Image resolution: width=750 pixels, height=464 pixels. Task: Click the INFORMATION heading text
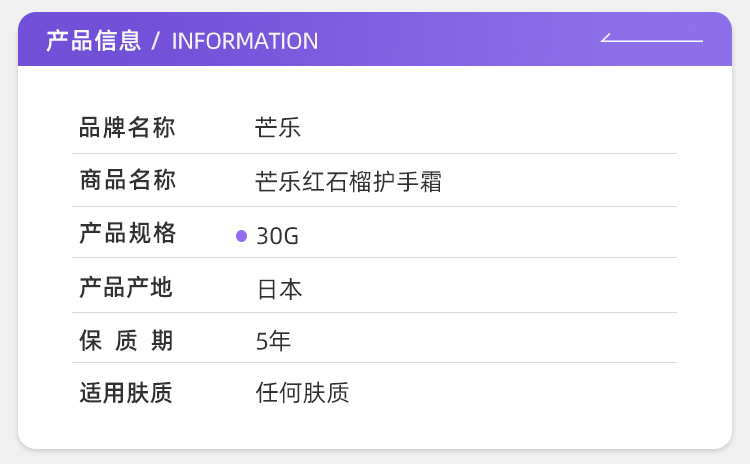coord(245,41)
